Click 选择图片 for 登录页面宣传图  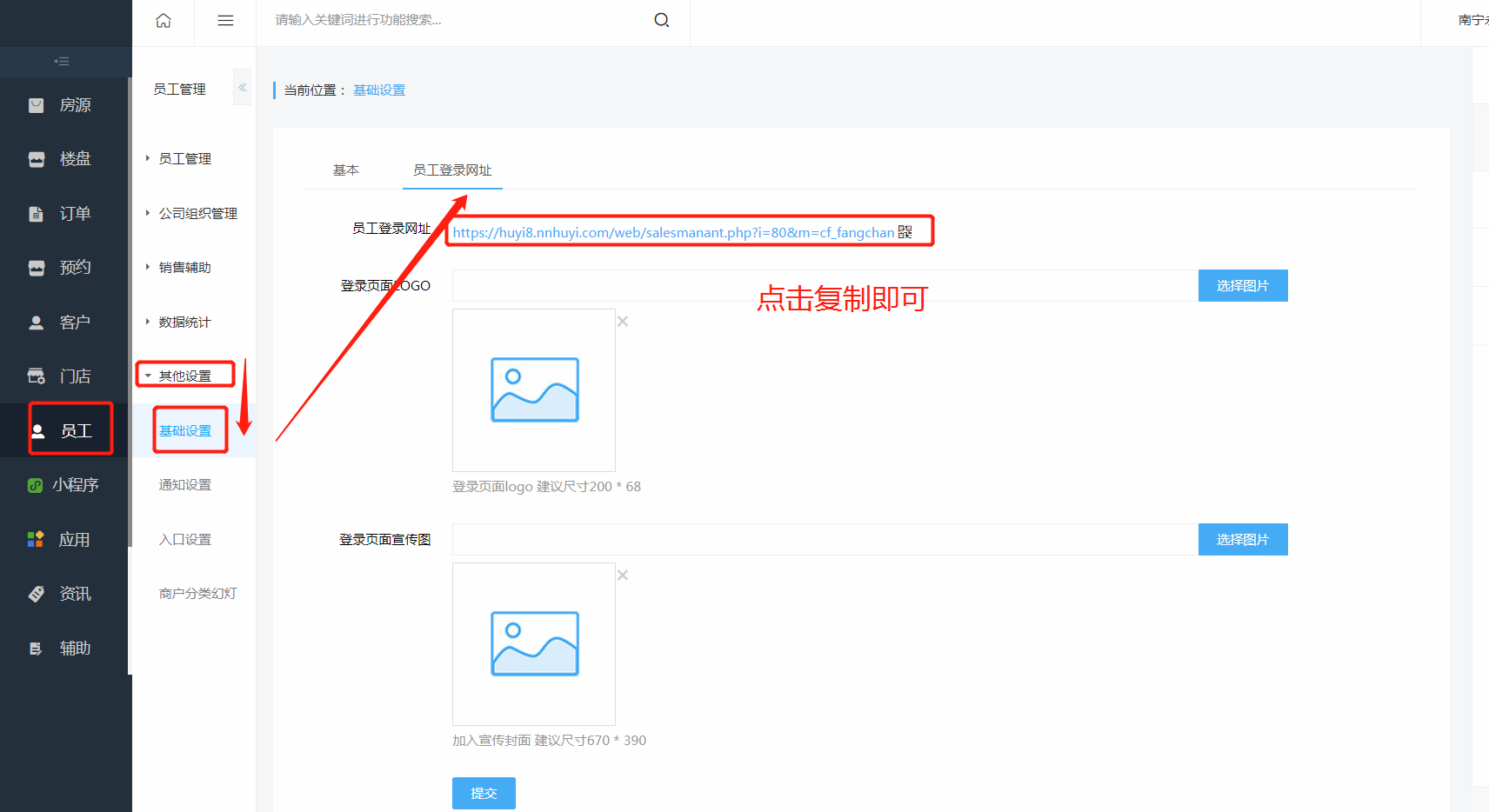[1243, 540]
